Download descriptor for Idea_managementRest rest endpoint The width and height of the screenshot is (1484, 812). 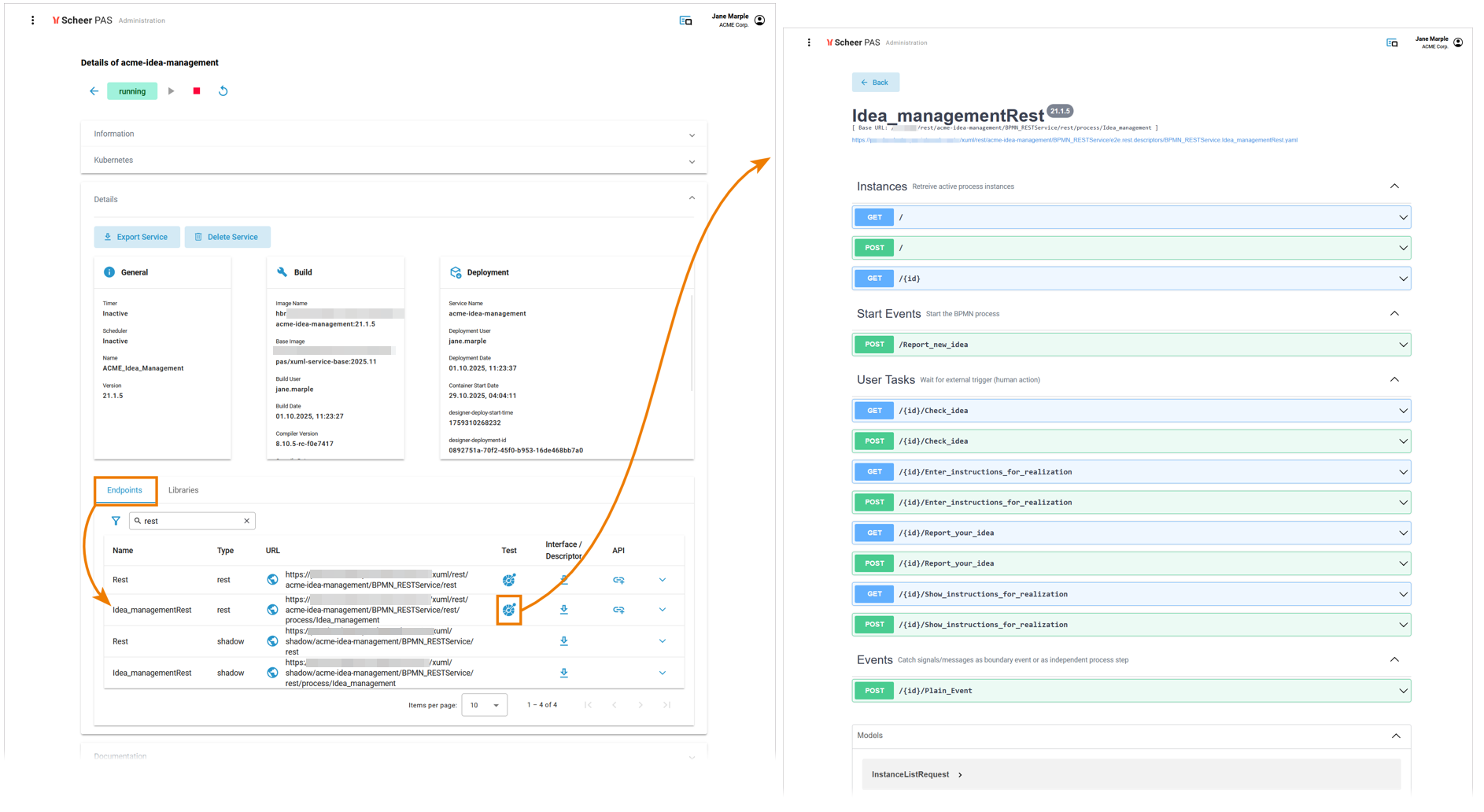tap(564, 610)
